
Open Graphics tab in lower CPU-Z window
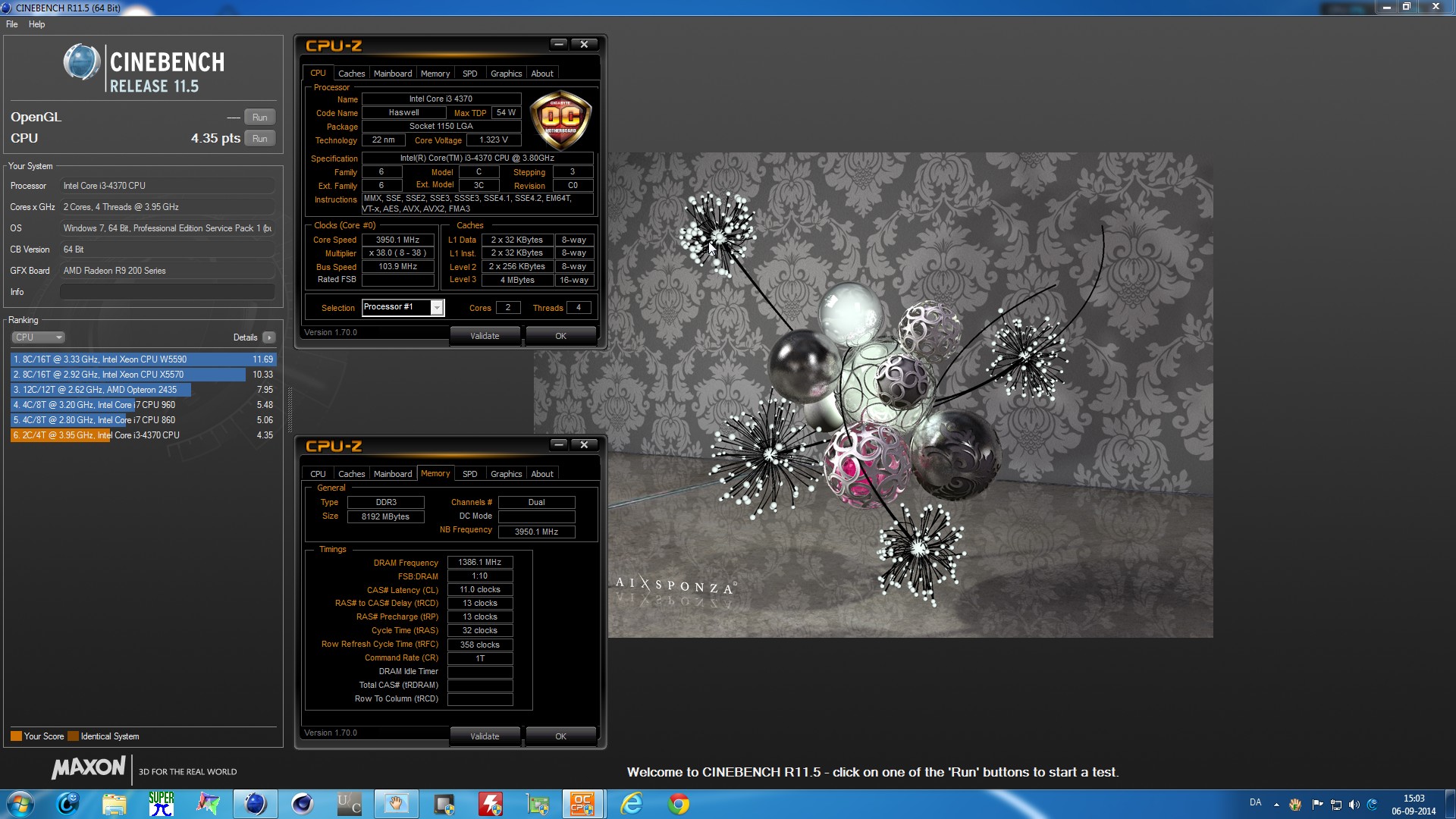(506, 474)
